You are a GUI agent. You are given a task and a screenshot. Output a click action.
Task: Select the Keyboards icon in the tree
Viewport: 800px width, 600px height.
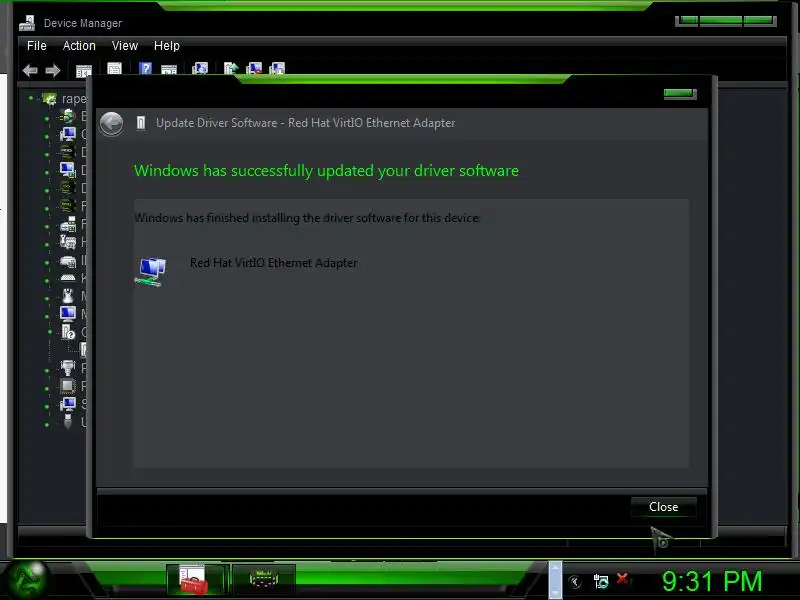tap(68, 278)
